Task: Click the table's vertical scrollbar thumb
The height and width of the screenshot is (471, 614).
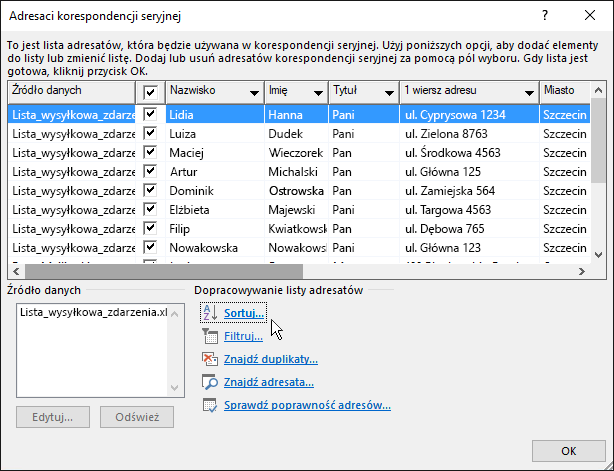Action: 598,141
